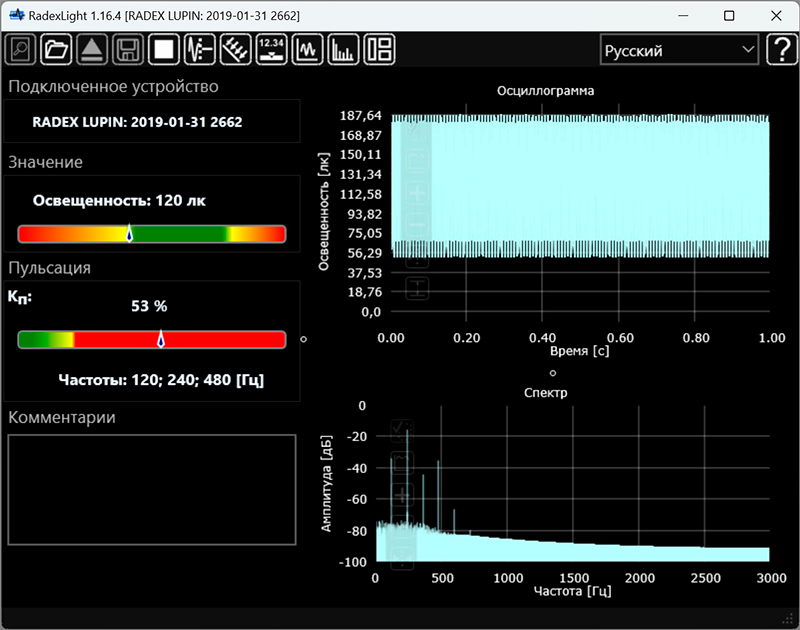The height and width of the screenshot is (630, 800).
Task: Show the oscillogram view icon
Action: (307, 49)
